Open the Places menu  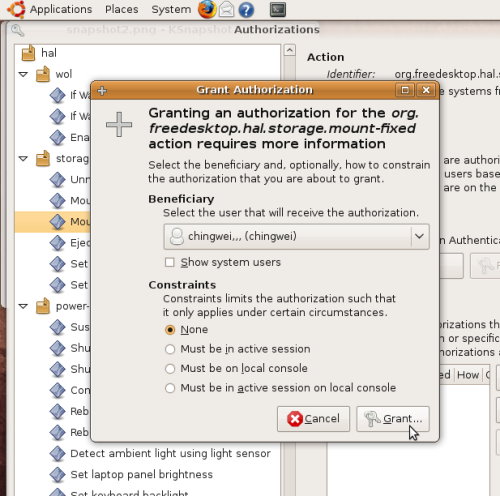click(122, 9)
